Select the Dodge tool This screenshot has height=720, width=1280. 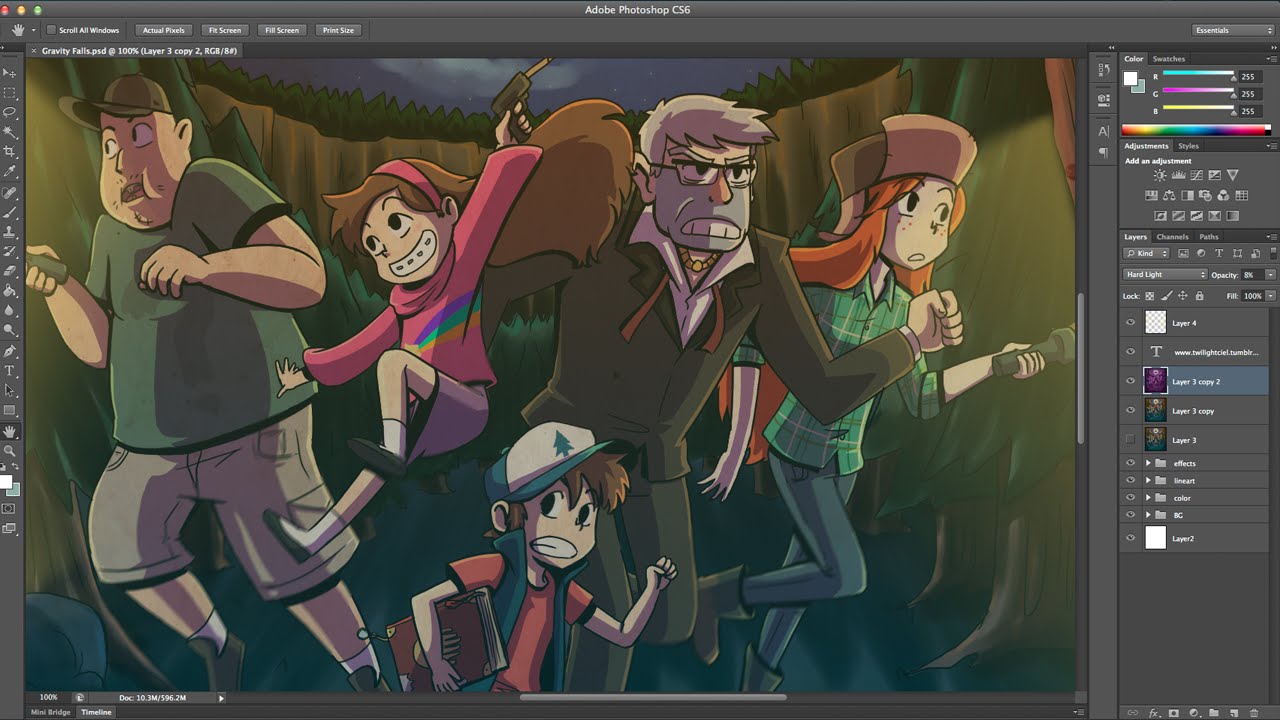10,330
